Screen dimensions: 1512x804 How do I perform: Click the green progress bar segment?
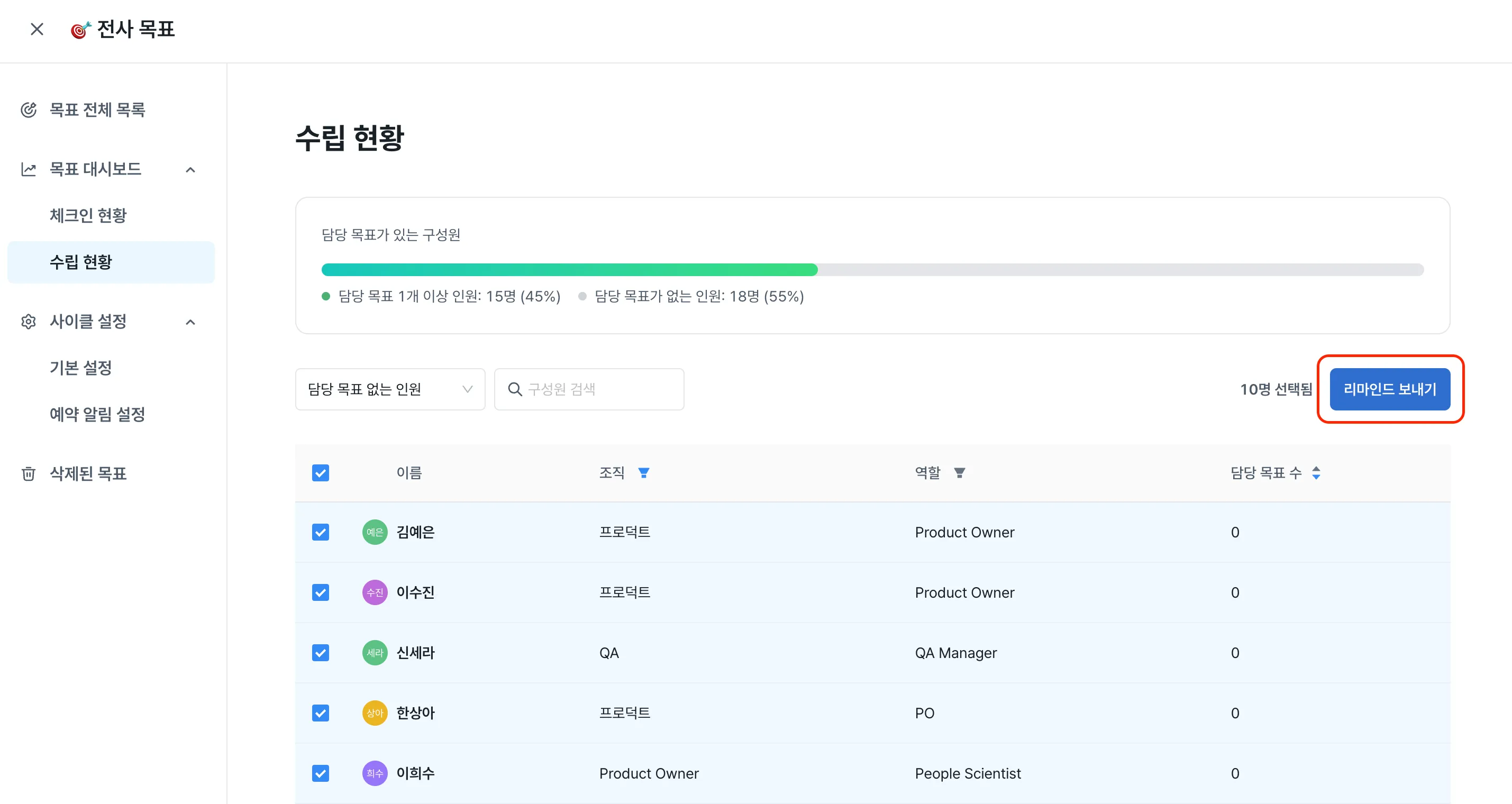pos(569,270)
